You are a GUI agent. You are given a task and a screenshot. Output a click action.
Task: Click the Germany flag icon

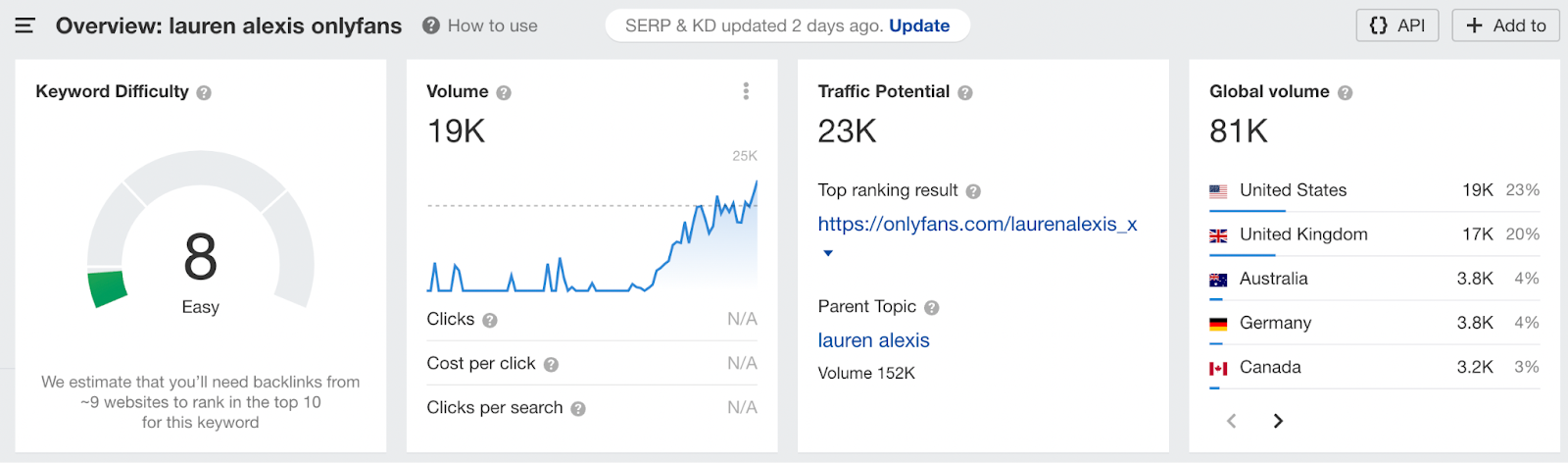point(1218,324)
